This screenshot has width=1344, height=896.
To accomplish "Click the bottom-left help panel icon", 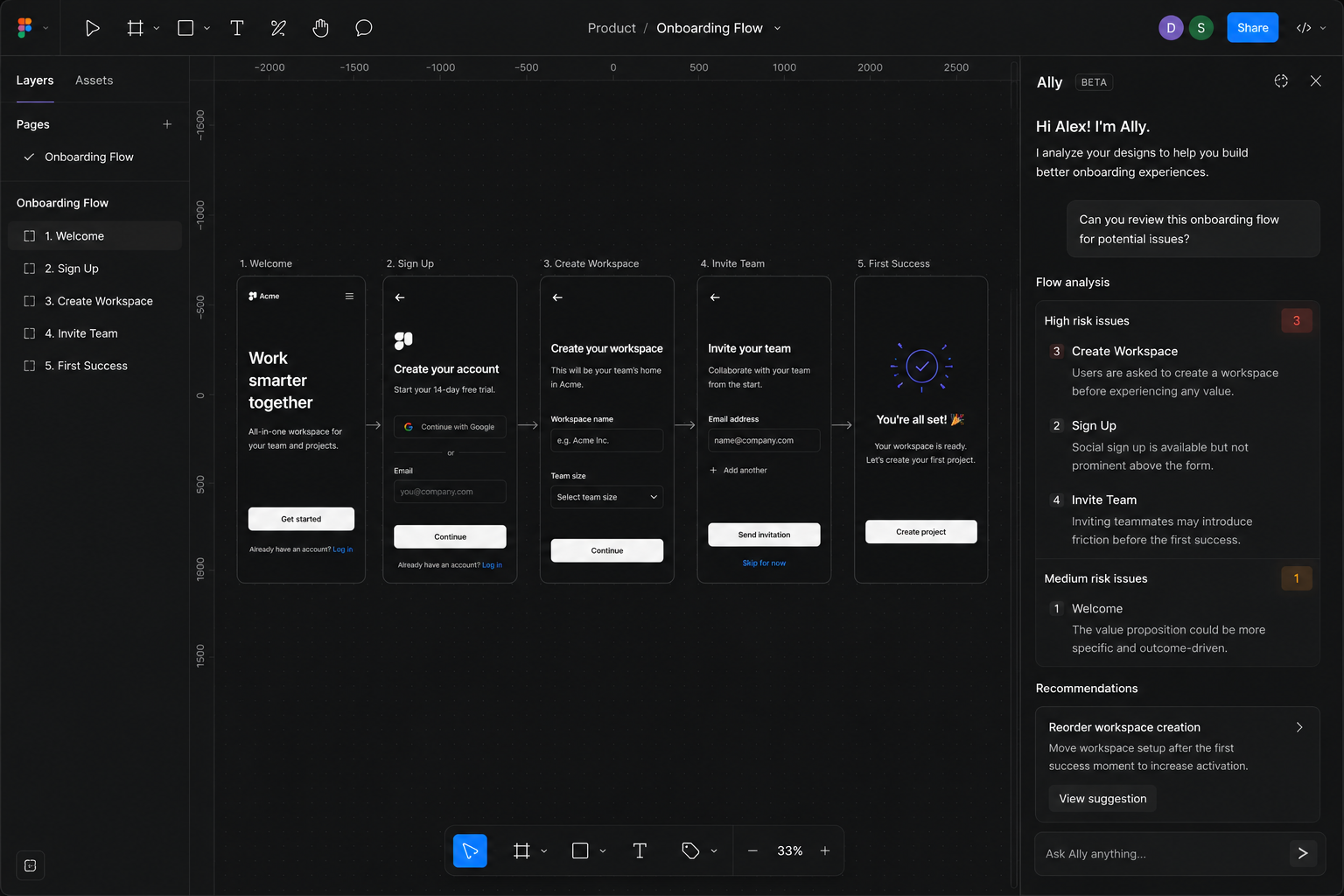I will point(31,865).
